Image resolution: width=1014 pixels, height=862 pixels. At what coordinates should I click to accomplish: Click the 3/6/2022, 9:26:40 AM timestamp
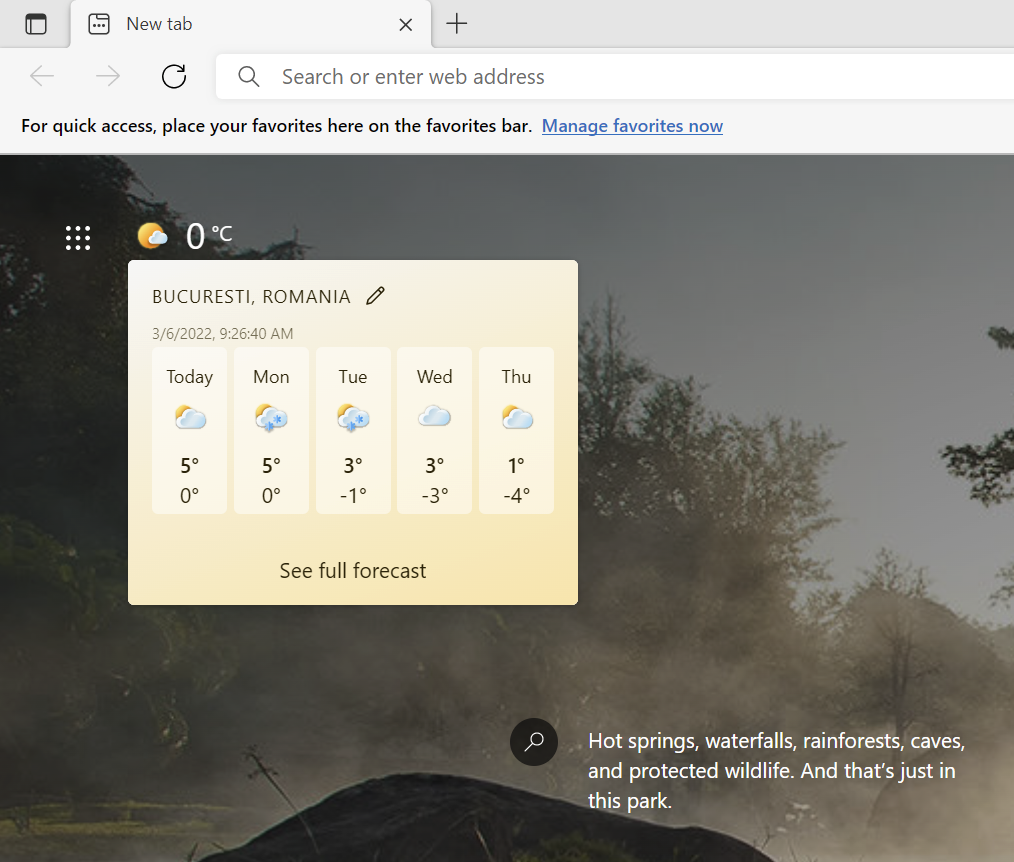coord(222,334)
